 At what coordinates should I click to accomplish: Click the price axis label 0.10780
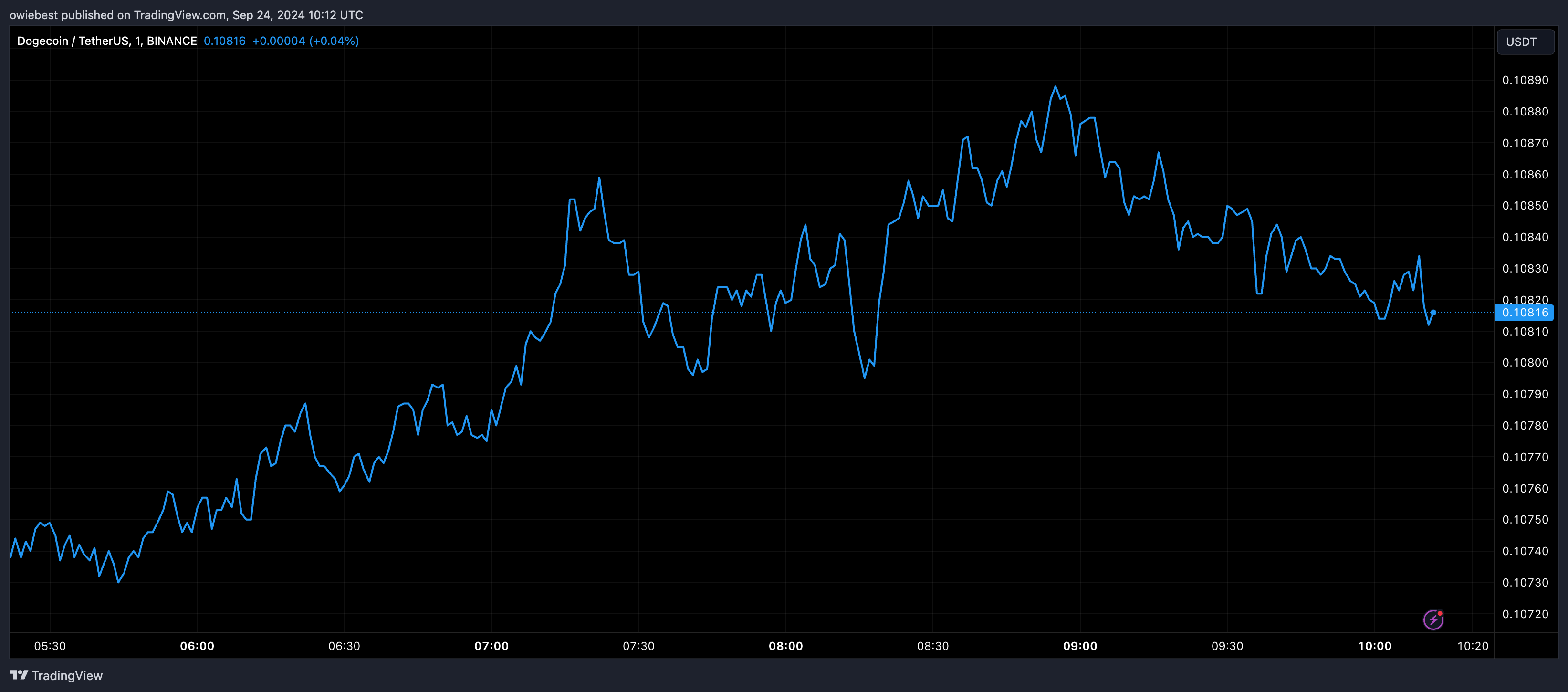pyautogui.click(x=1525, y=425)
